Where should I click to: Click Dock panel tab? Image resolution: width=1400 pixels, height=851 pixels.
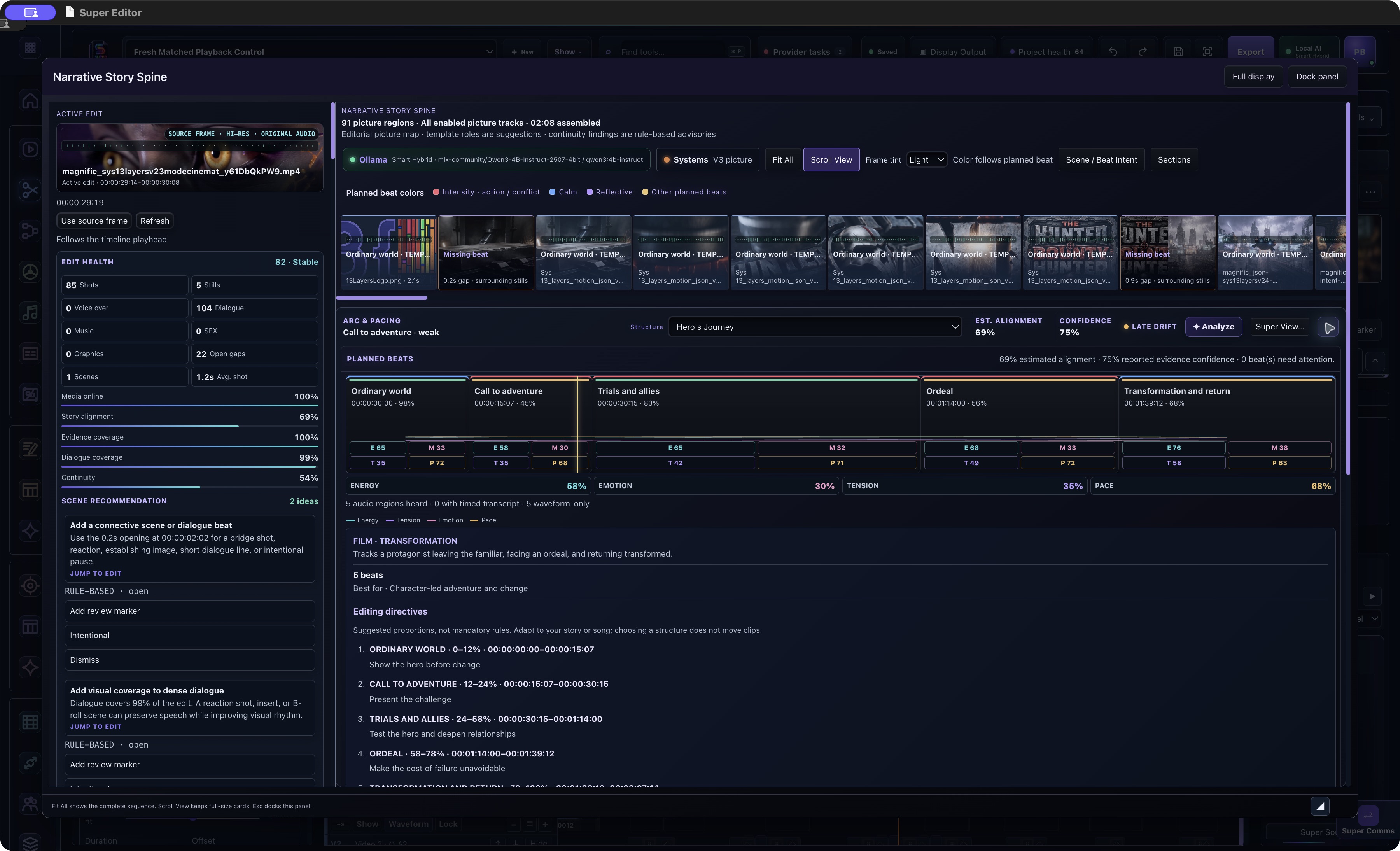point(1317,77)
